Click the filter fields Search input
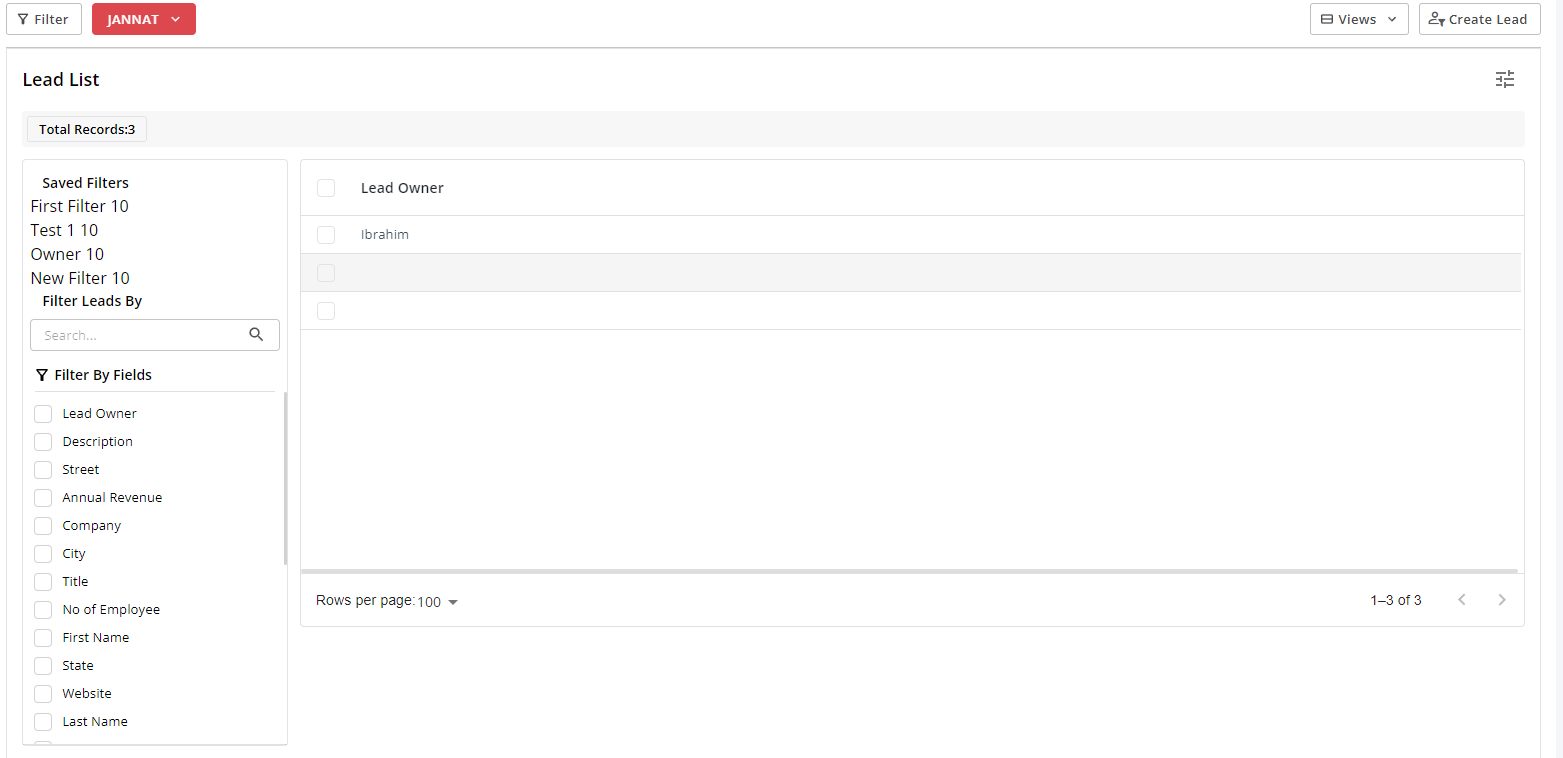This screenshot has height=758, width=1563. click(140, 335)
